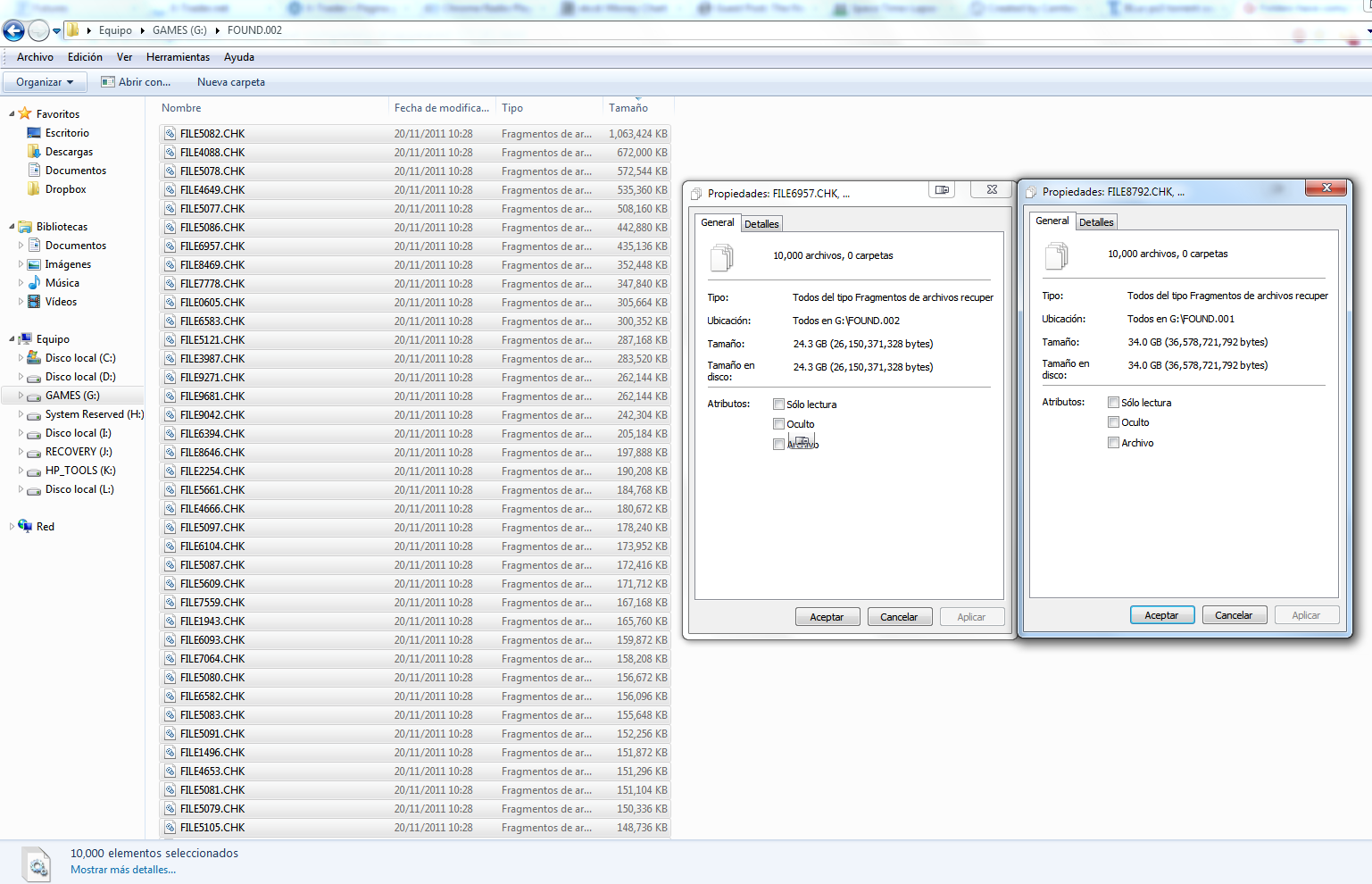The width and height of the screenshot is (1372, 884).
Task: Click the Back navigation arrow button
Action: 13,31
